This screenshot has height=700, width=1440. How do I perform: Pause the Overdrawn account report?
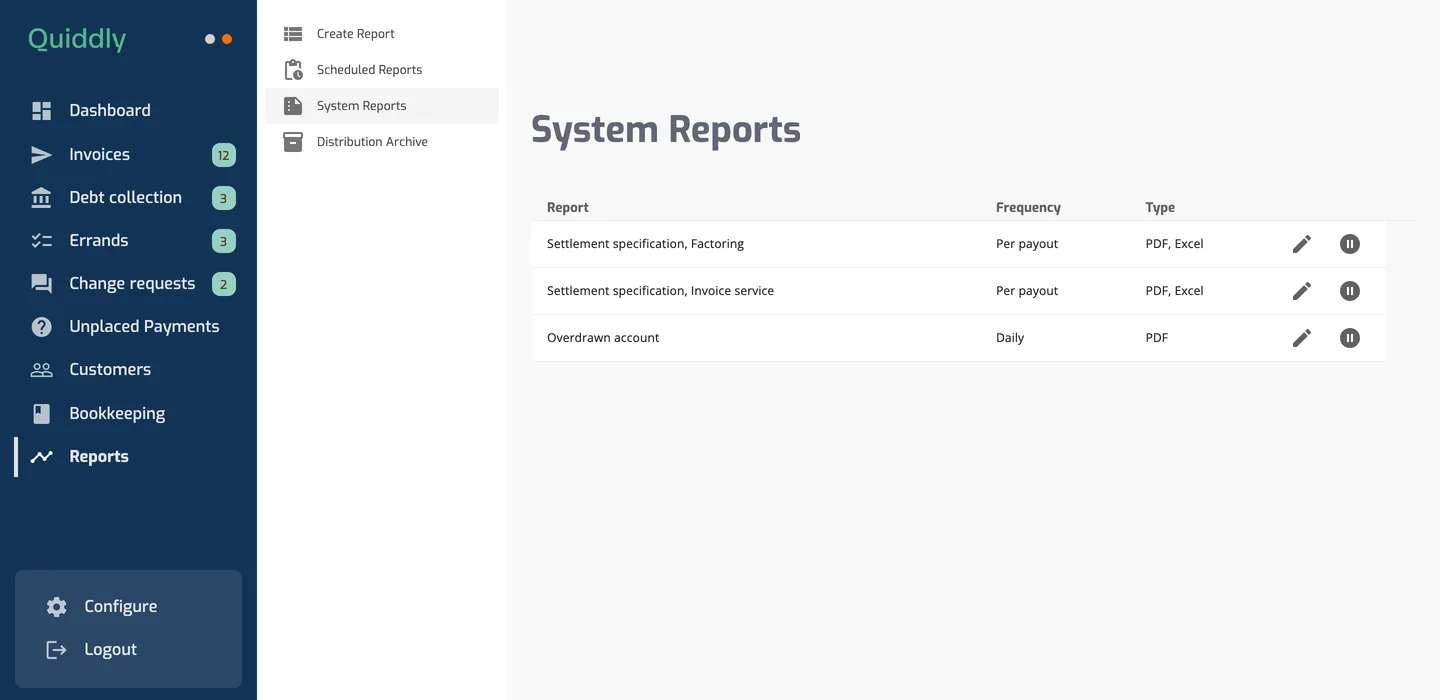[1350, 338]
